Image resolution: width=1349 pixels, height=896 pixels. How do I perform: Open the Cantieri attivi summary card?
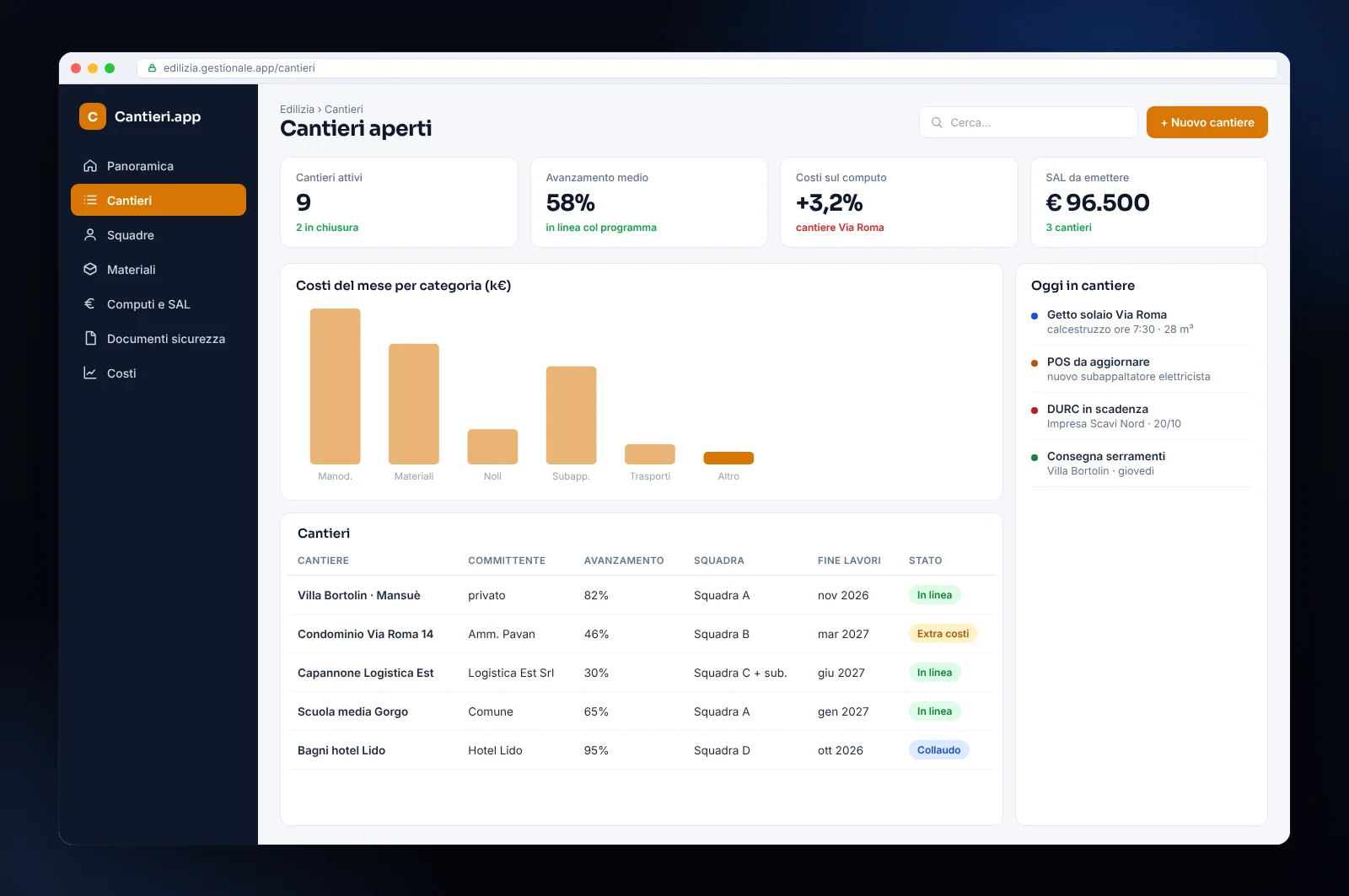pyautogui.click(x=399, y=202)
